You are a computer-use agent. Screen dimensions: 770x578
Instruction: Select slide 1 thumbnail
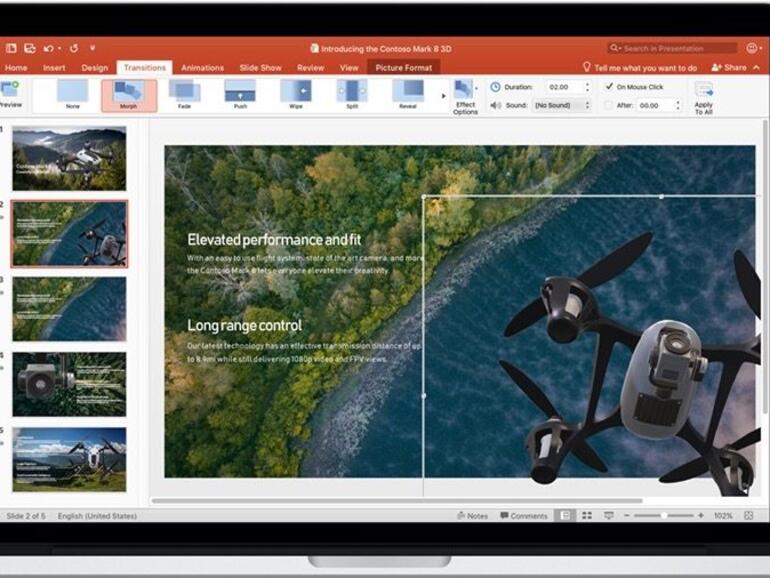(x=69, y=158)
